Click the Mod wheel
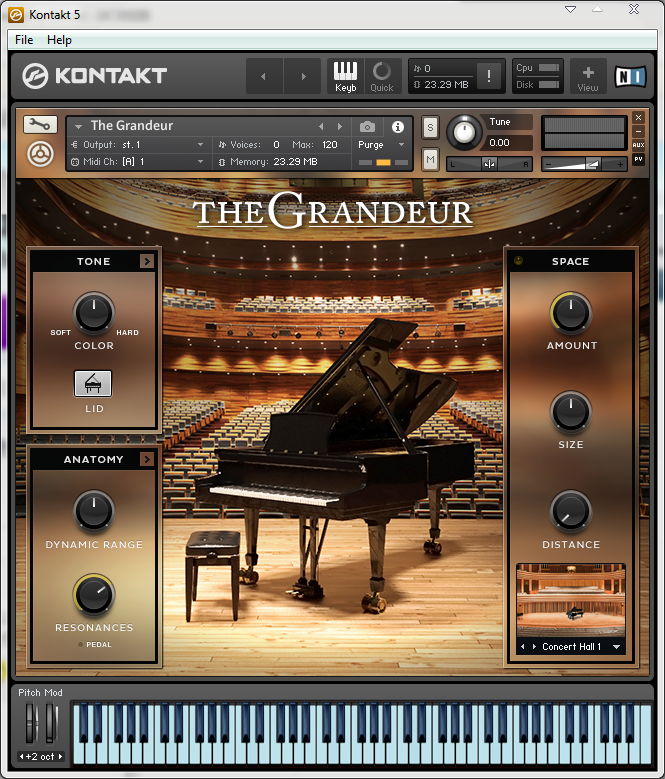 [x=52, y=723]
